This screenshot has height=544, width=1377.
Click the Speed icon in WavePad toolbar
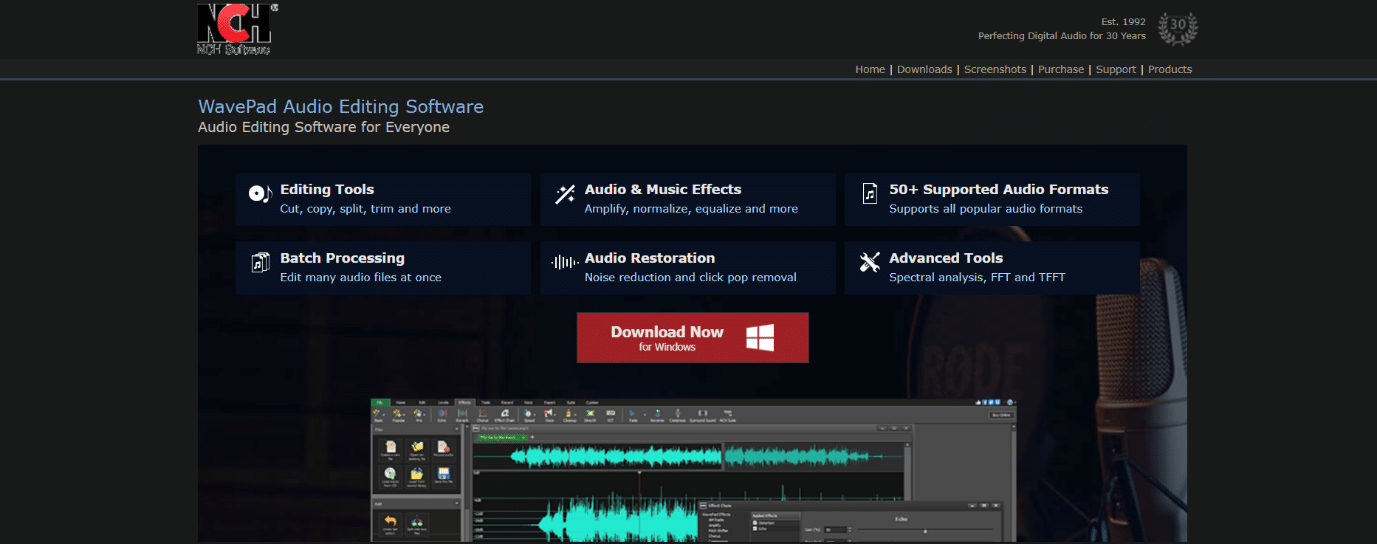pos(529,416)
